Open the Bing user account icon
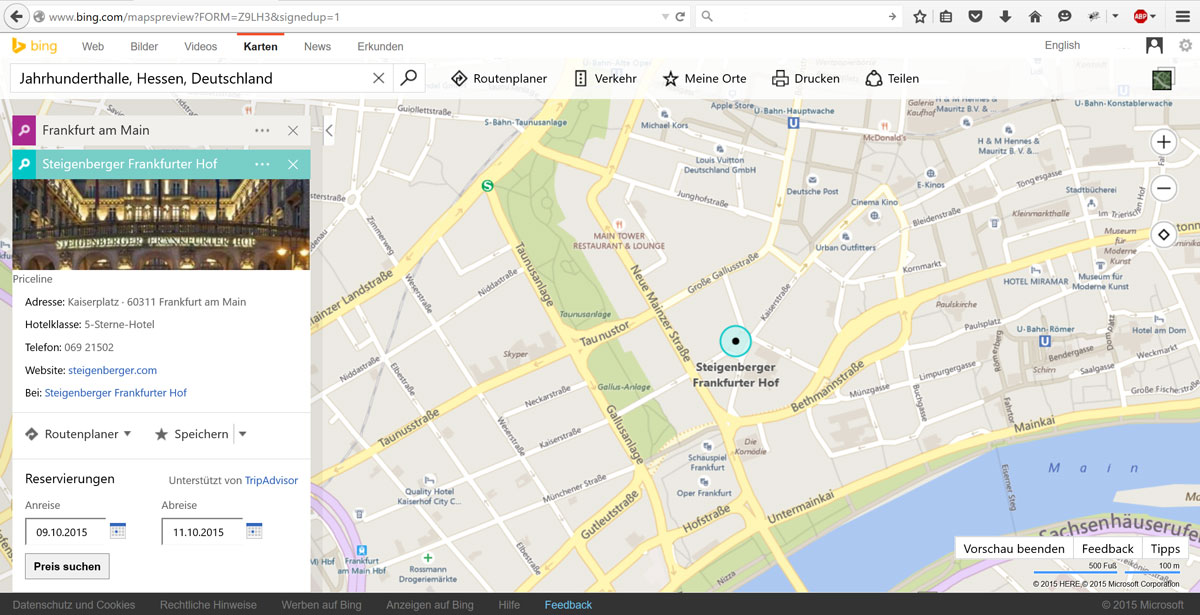Screen dimensions: 1200x615 tap(1155, 45)
